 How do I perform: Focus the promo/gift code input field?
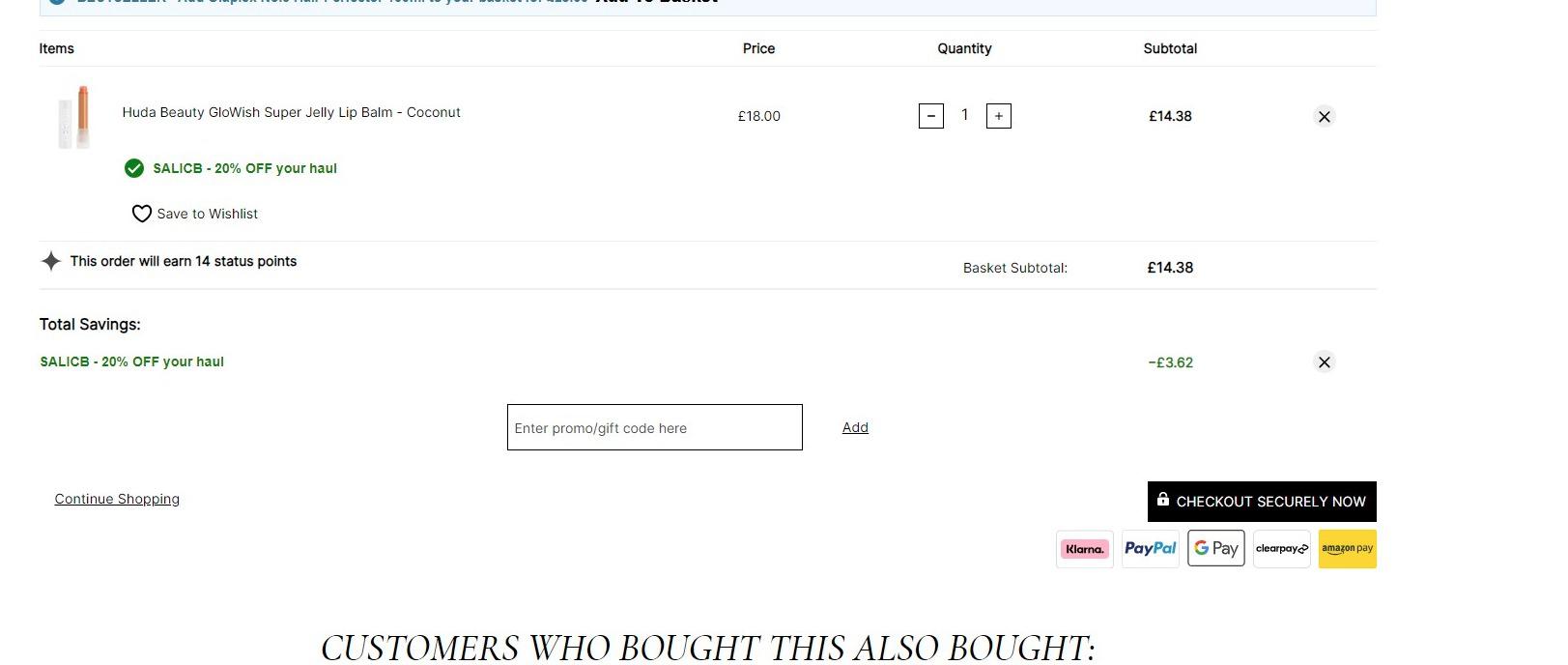pyautogui.click(x=655, y=427)
